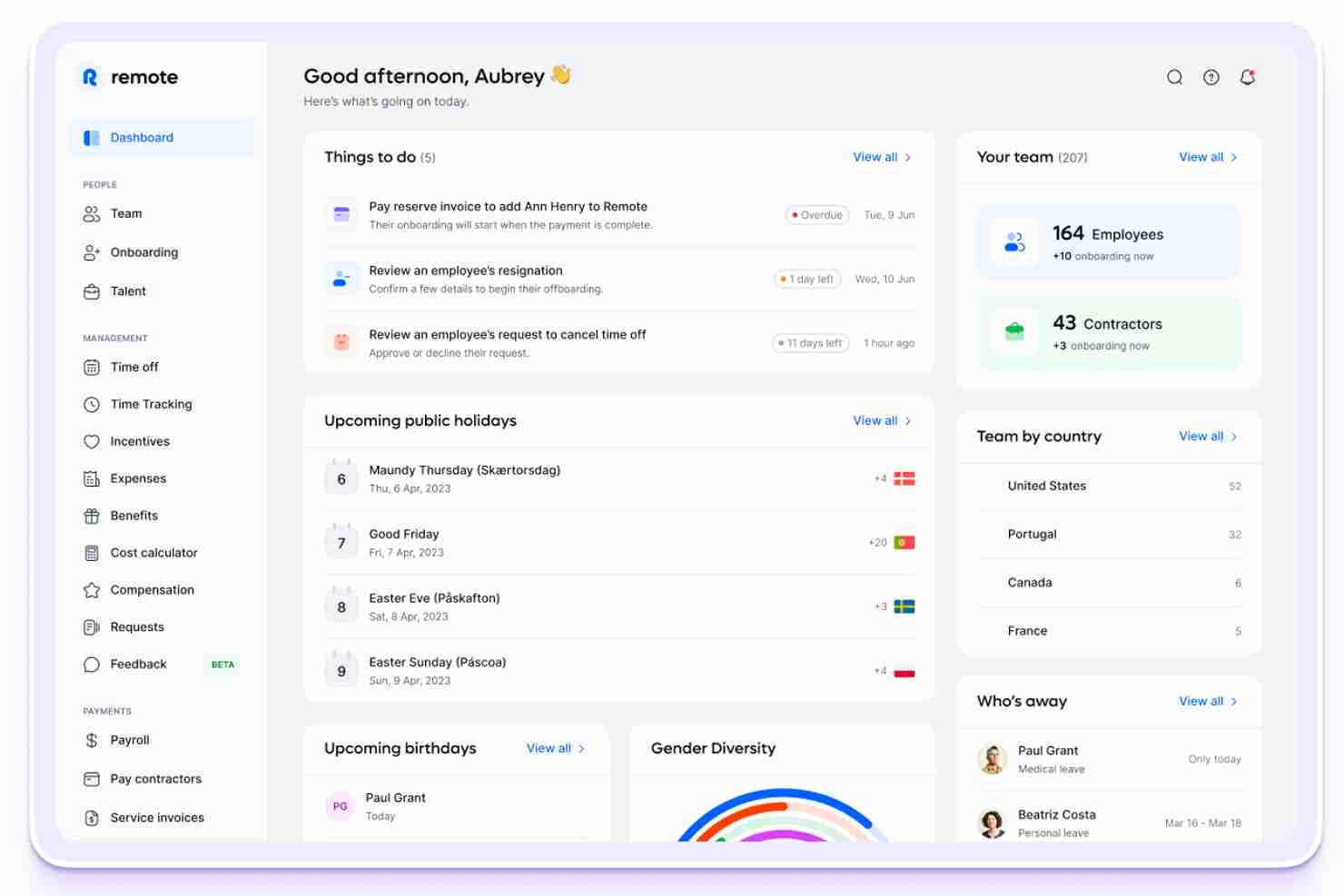Select the Dashboard menu item
Image resolution: width=1344 pixels, height=896 pixels.
(162, 138)
